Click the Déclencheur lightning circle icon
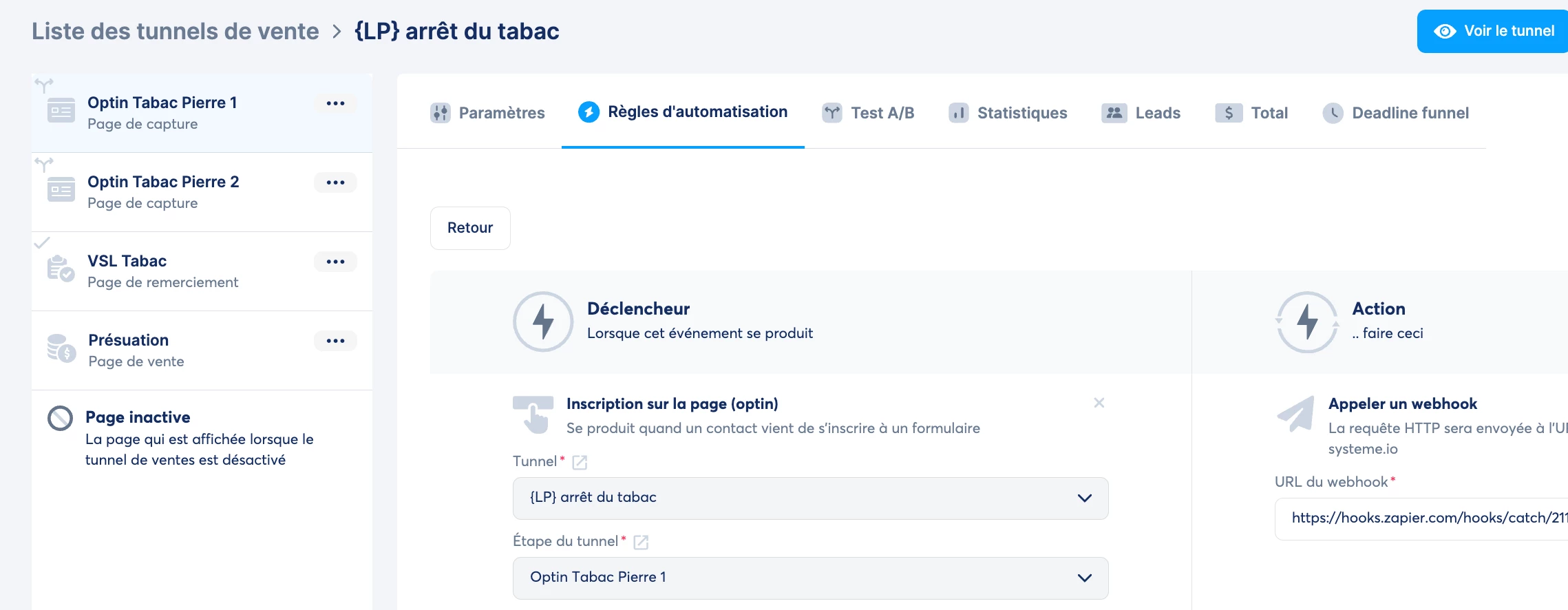 543,322
